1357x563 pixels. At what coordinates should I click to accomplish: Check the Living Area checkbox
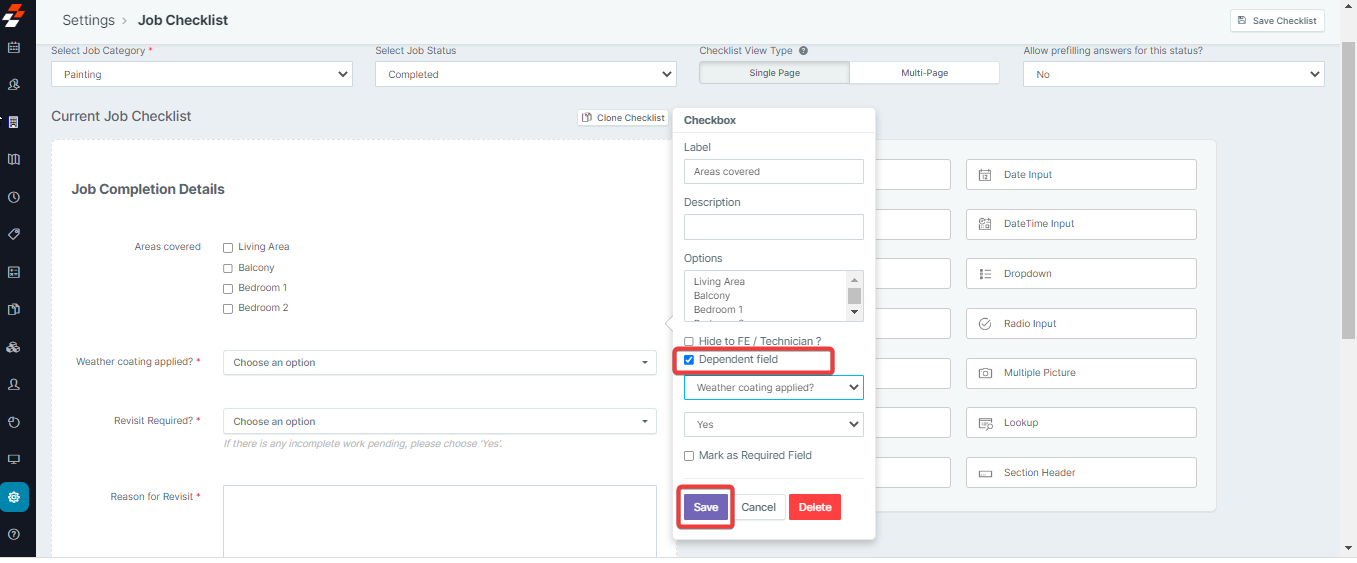228,247
